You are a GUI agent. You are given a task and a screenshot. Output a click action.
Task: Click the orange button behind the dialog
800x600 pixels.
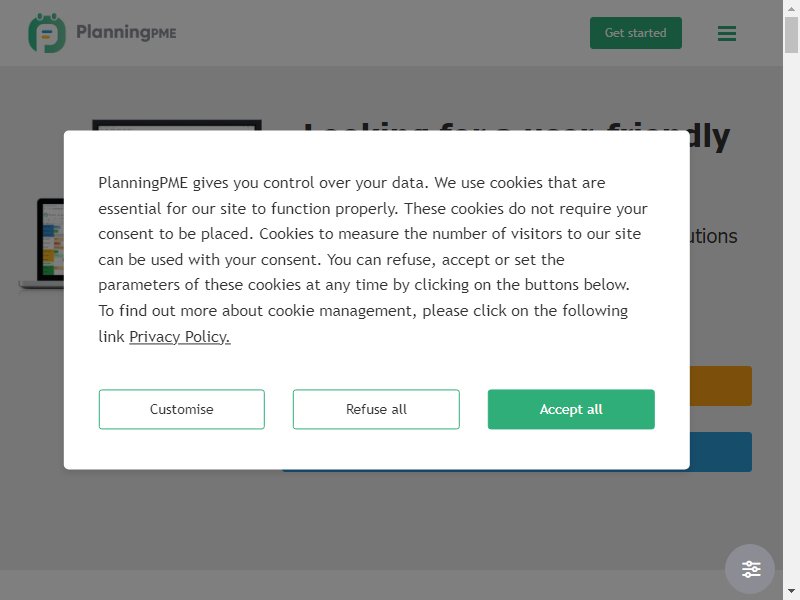click(x=720, y=386)
